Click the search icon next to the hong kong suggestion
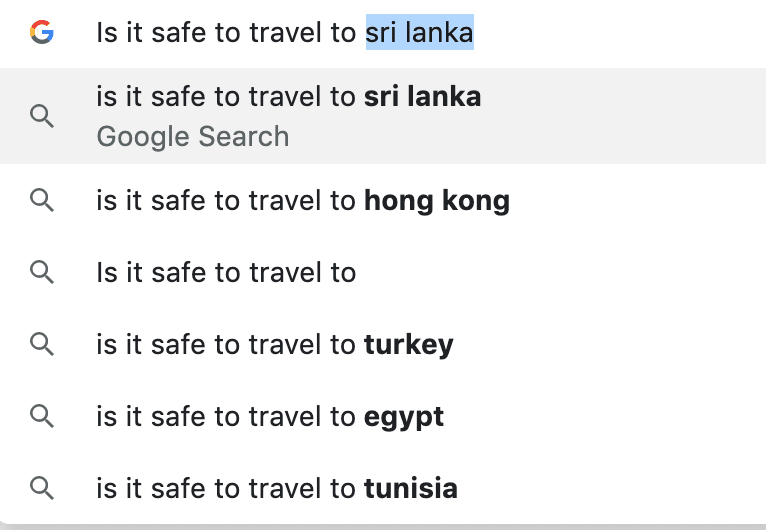Screen dimensions: 766x530 coord(42,201)
